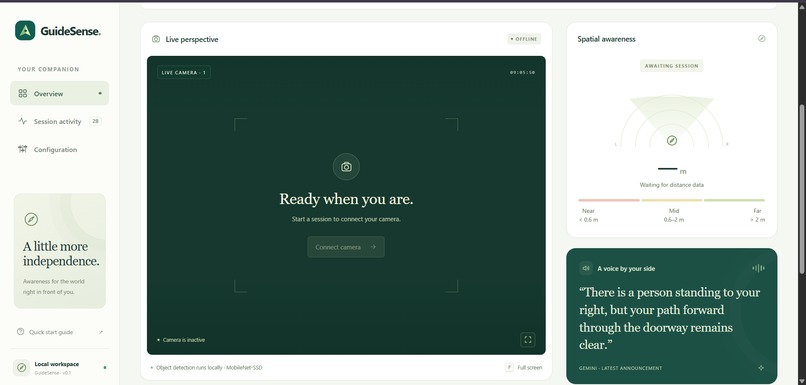Click the green Far distance bar
The height and width of the screenshot is (385, 806).
click(x=735, y=200)
